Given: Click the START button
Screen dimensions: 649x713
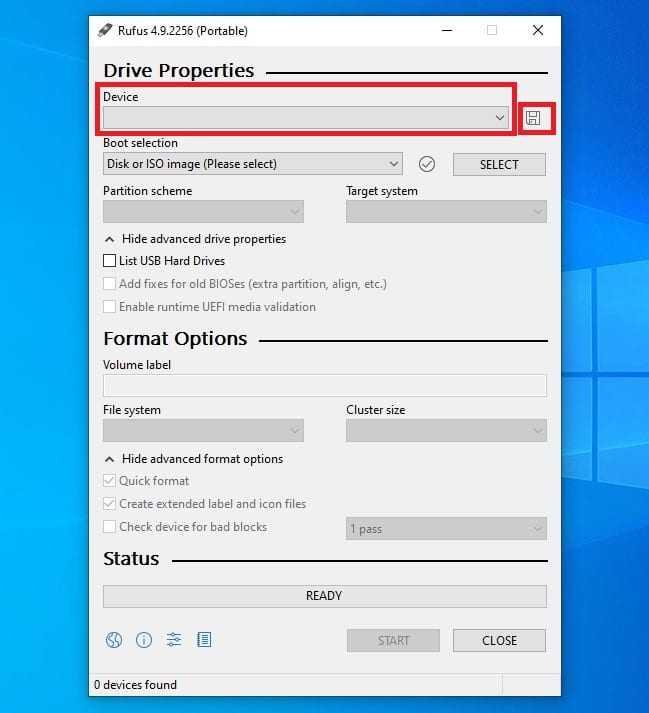Looking at the screenshot, I should pos(393,640).
